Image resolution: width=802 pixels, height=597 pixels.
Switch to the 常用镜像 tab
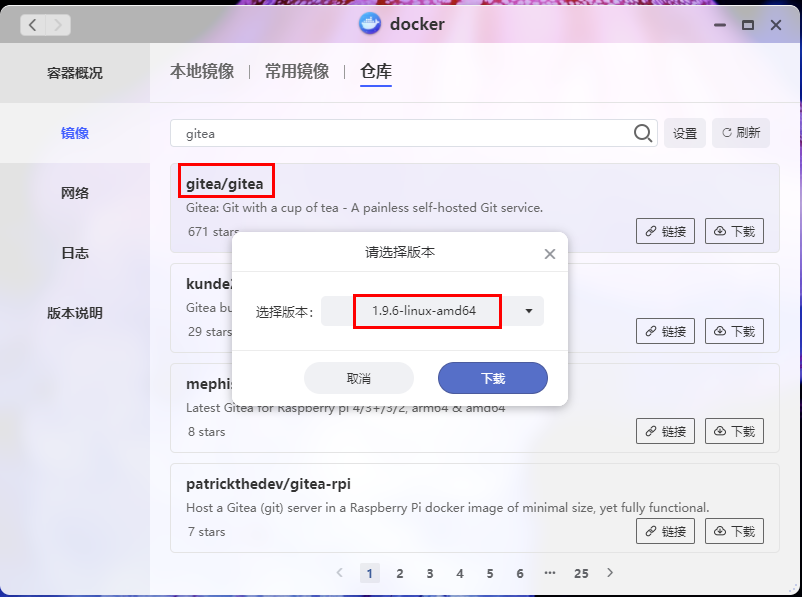pos(297,71)
